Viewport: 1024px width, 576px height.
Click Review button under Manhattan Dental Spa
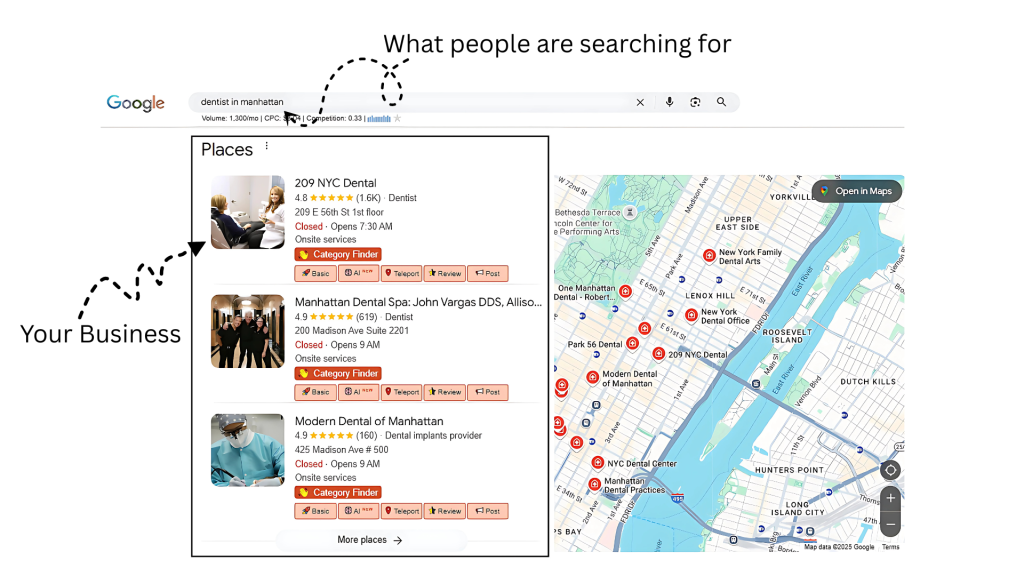click(x=445, y=392)
